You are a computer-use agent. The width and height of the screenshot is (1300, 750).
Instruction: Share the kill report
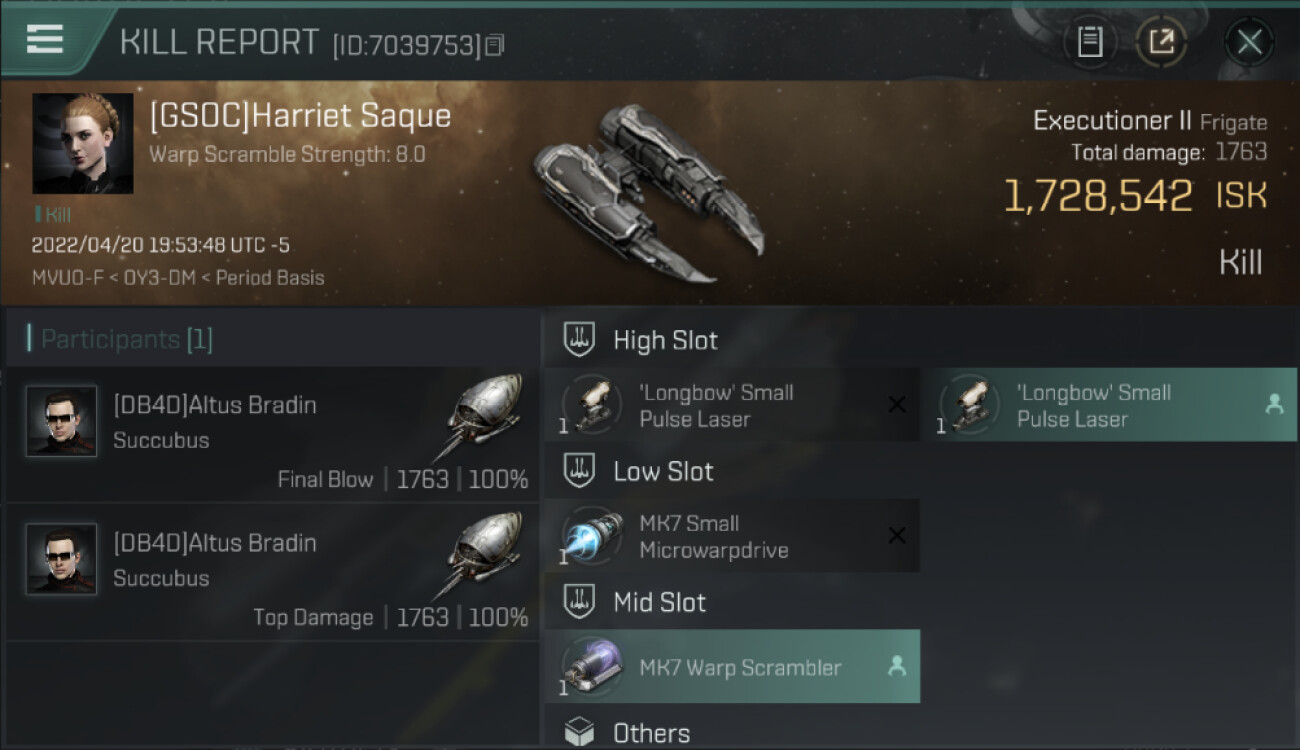(1161, 42)
